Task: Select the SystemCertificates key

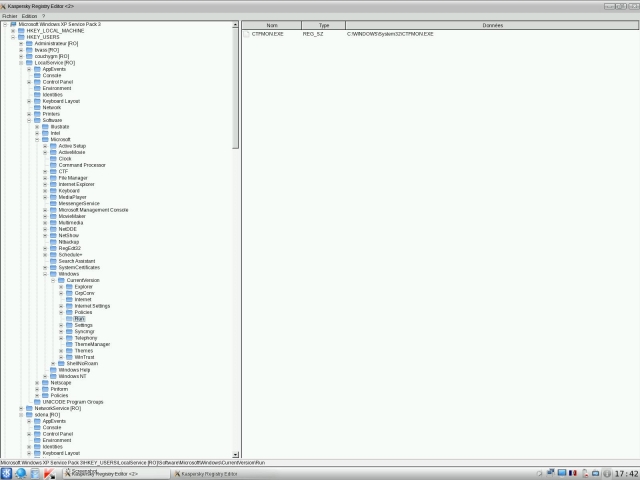Action: 79,268
